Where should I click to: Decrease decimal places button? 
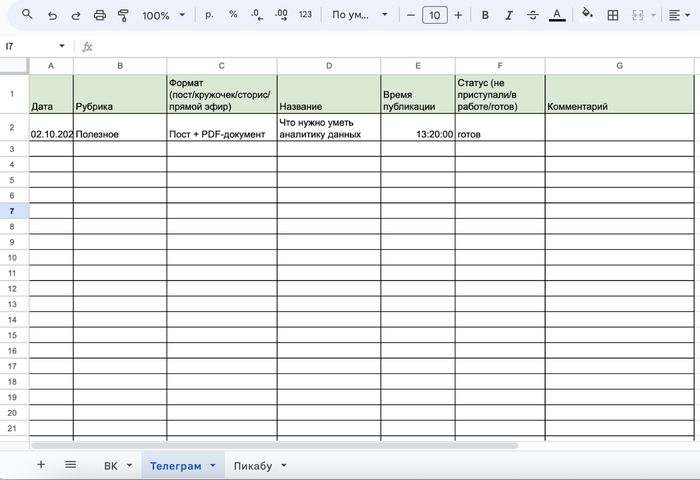point(256,15)
